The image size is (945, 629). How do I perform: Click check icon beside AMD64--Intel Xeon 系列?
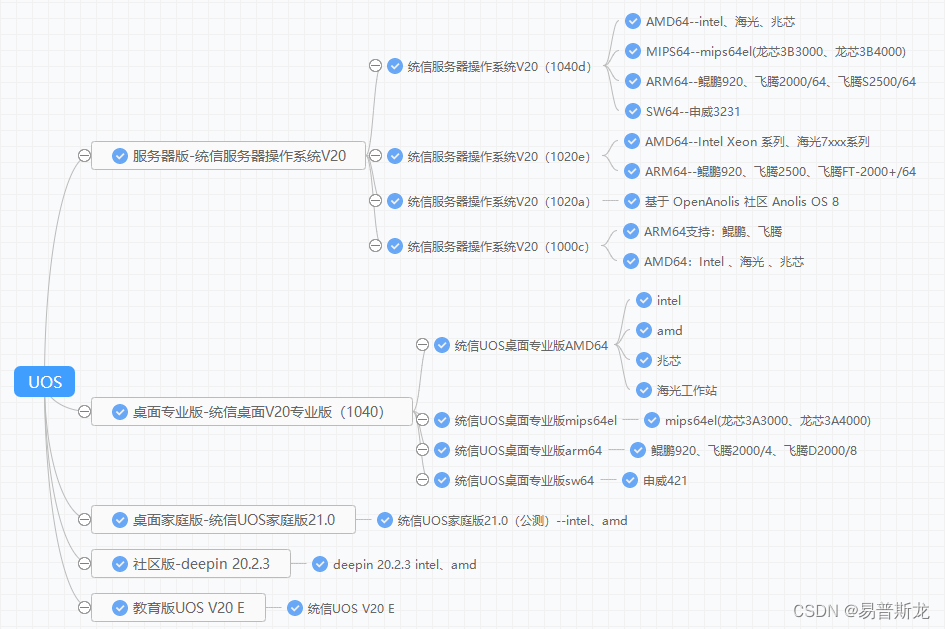tap(632, 141)
